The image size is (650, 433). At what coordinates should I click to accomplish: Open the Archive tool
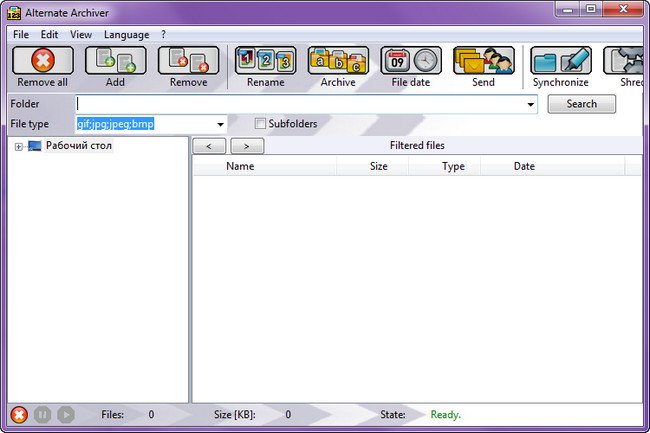coord(338,60)
